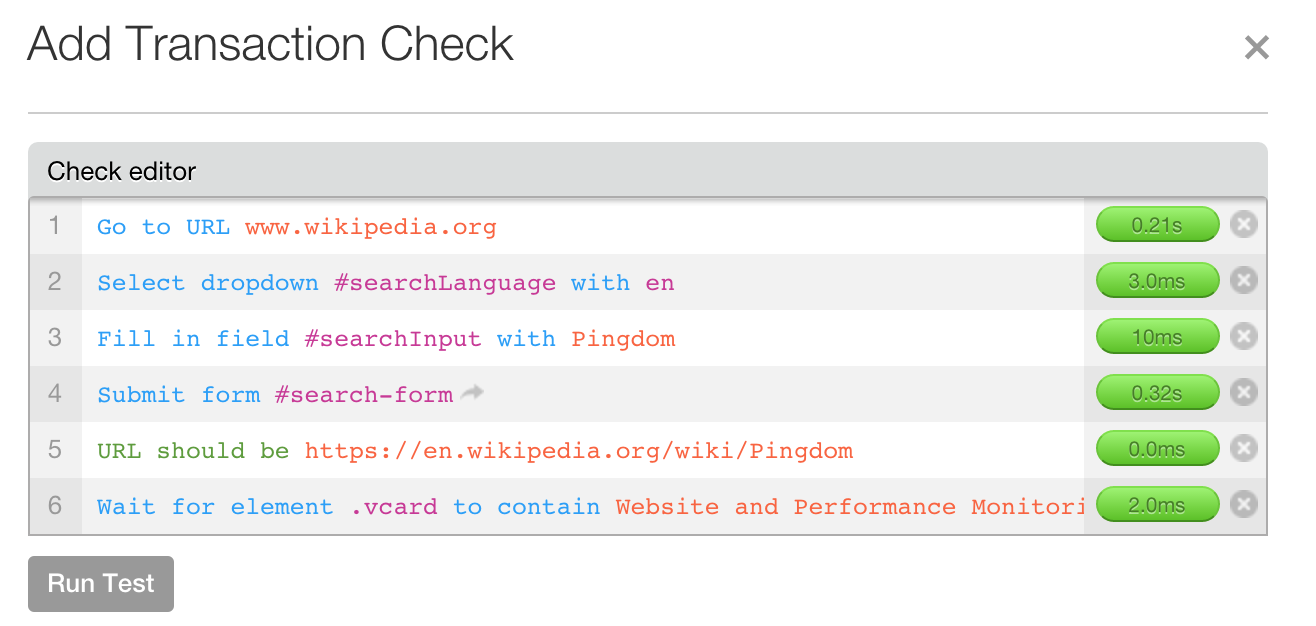Click the 0.0ms result badge
1316x626 pixels.
pos(1158,449)
